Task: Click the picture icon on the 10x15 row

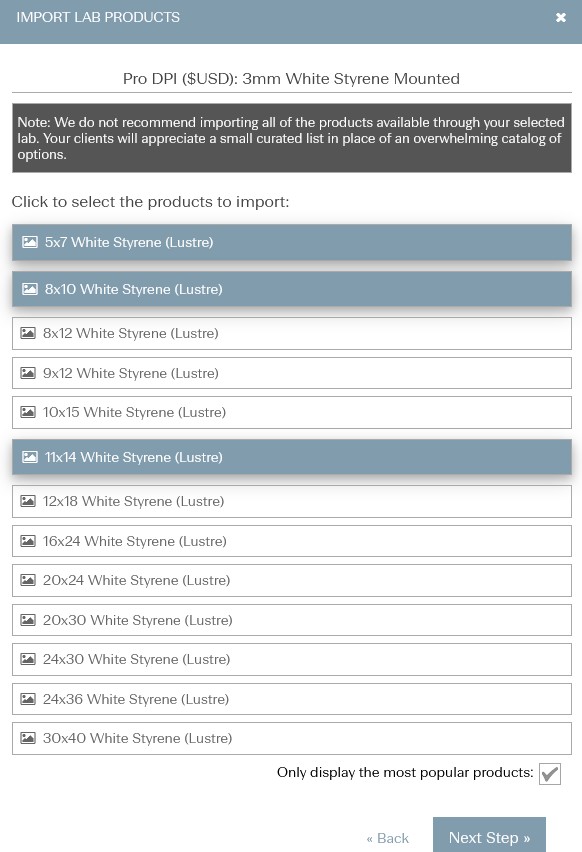Action: point(28,412)
